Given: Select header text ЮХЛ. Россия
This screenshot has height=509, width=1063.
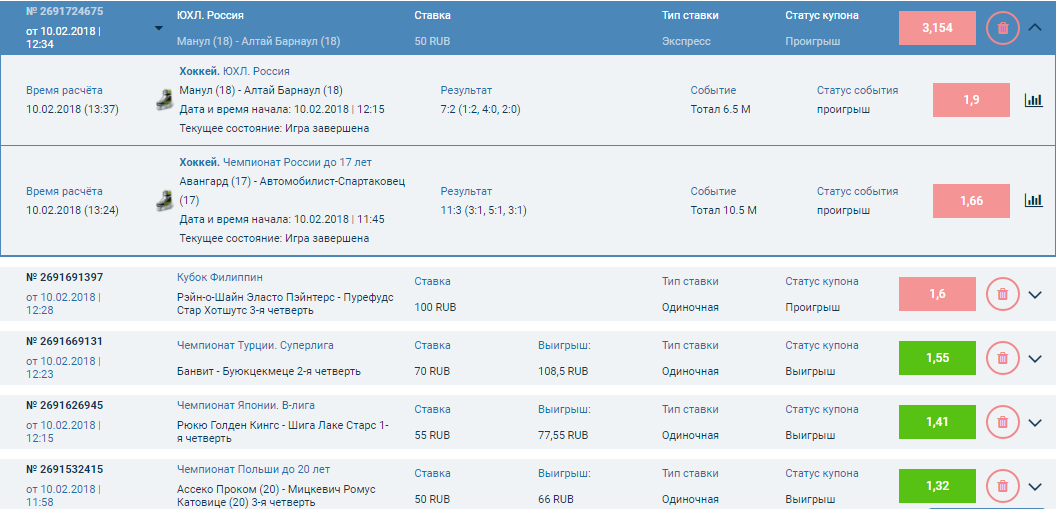Looking at the screenshot, I should pyautogui.click(x=210, y=15).
